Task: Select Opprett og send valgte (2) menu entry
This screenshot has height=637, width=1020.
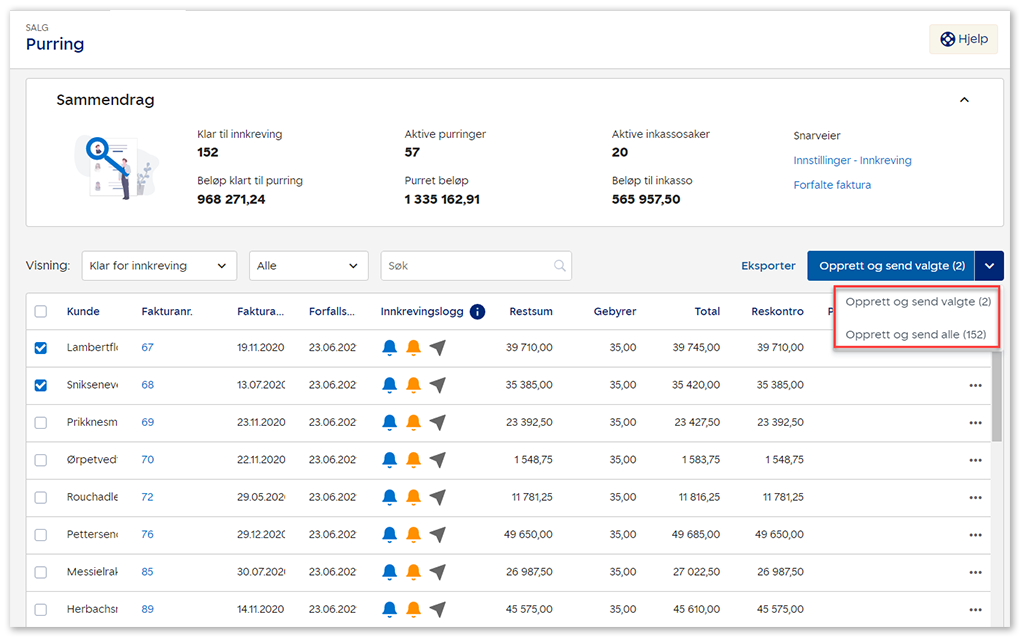Action: tap(917, 301)
